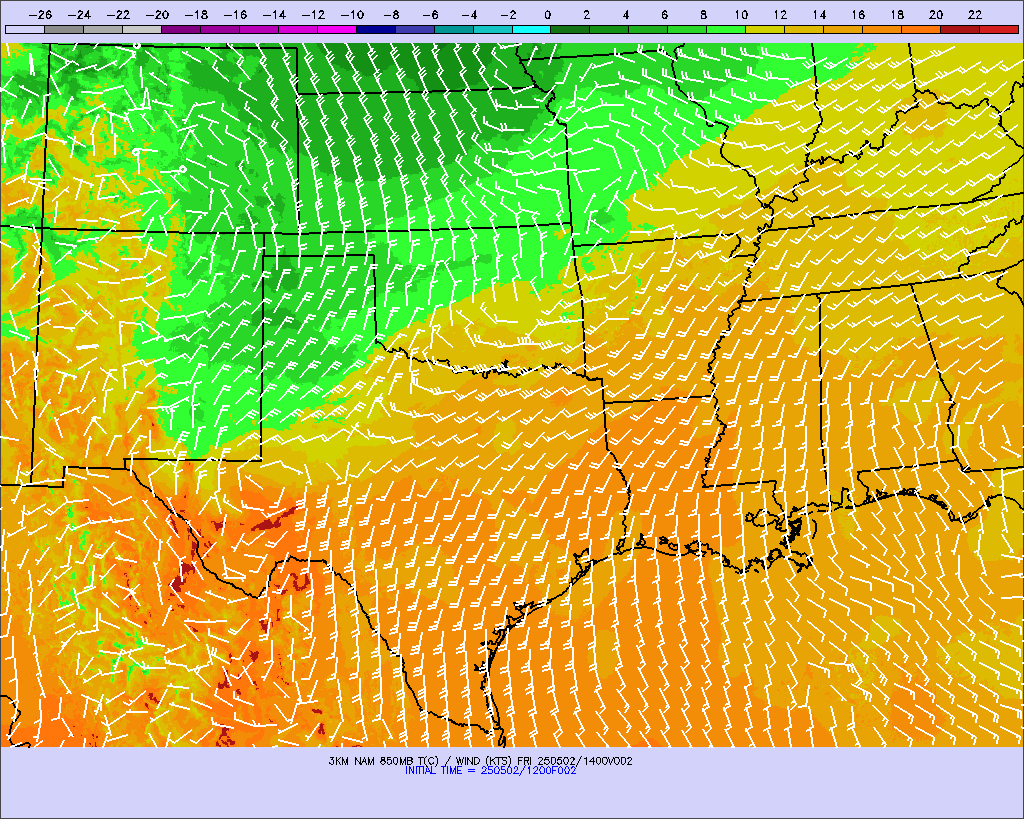Click the "-6" scale label
Viewport: 1024px width, 819px height.
(x=430, y=14)
